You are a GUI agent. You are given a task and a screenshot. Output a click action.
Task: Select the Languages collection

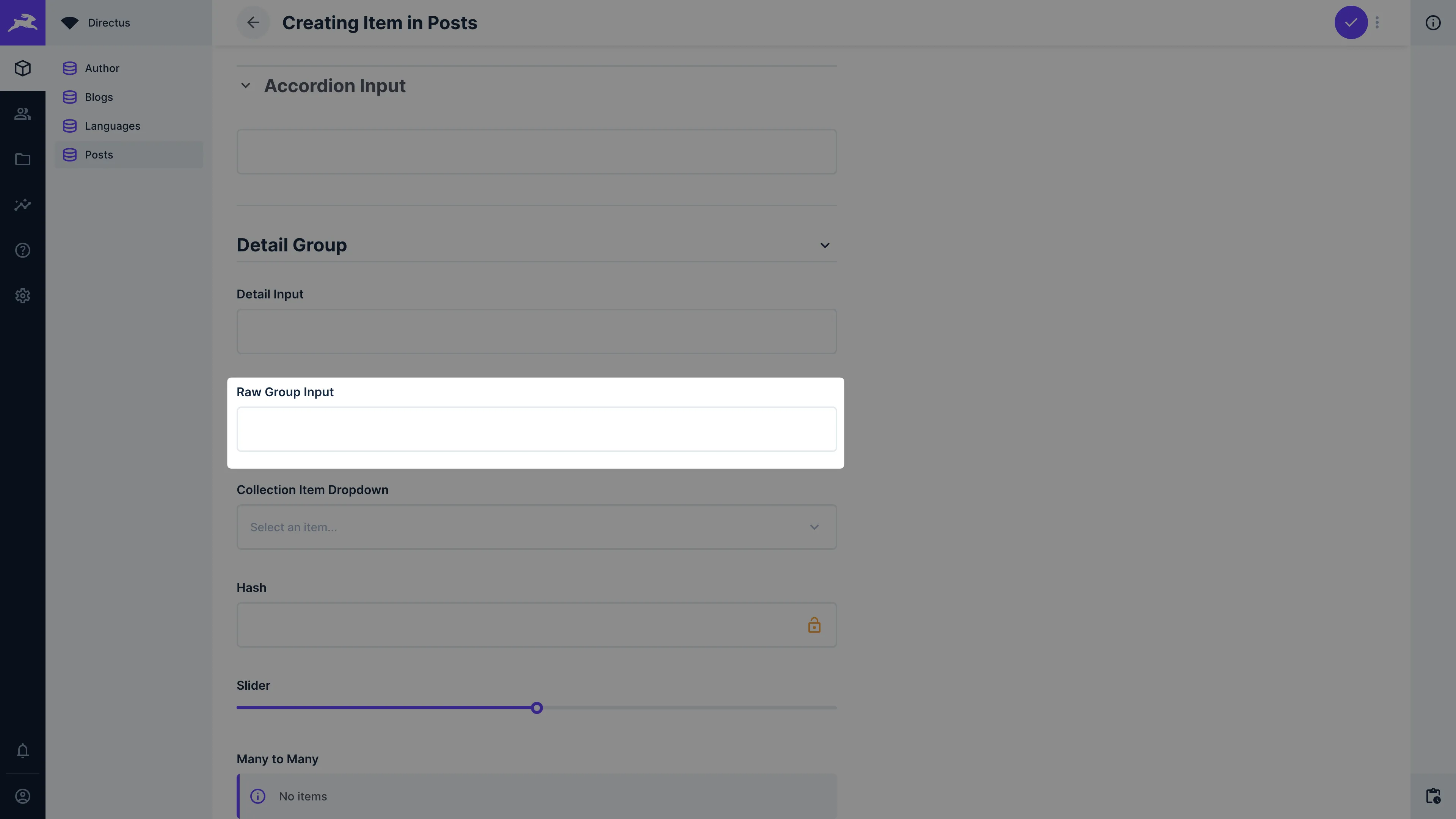(x=112, y=126)
